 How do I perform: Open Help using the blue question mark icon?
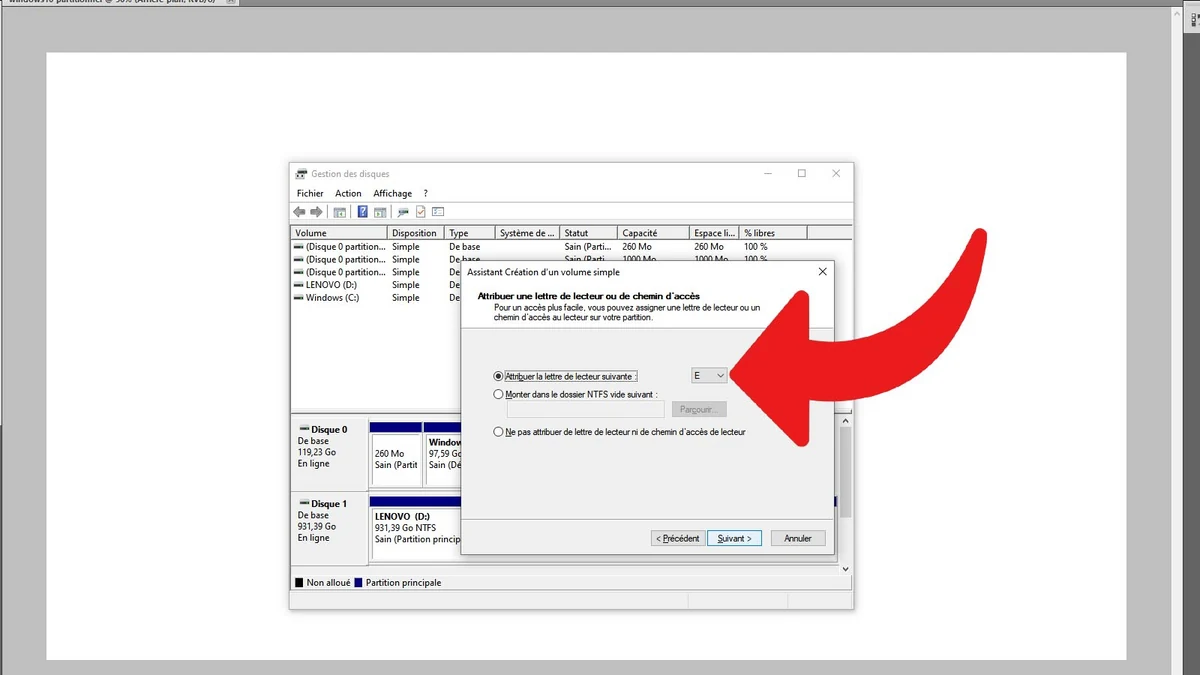click(363, 211)
